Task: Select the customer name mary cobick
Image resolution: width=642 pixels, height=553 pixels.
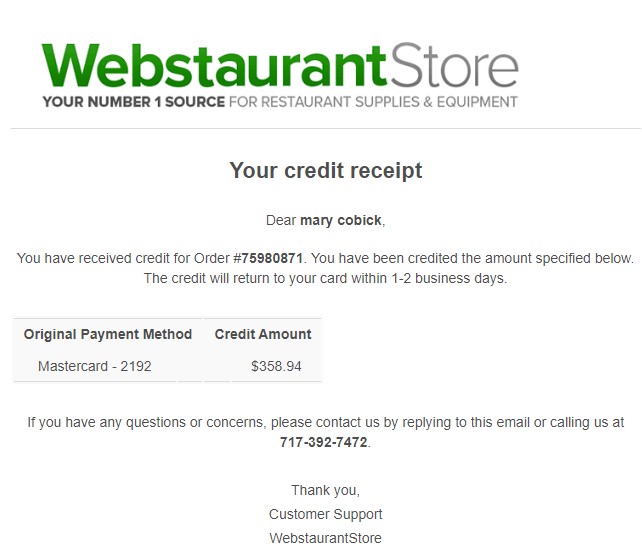Action: (341, 220)
